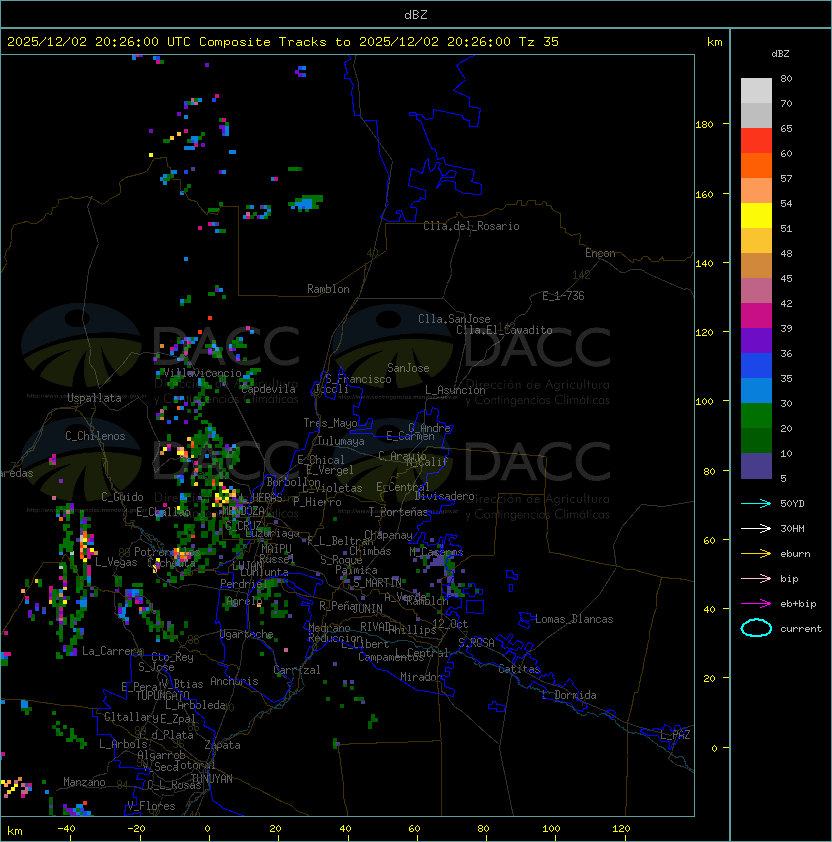
Task: Click the white 30HM arrow legend icon
Action: [x=756, y=528]
